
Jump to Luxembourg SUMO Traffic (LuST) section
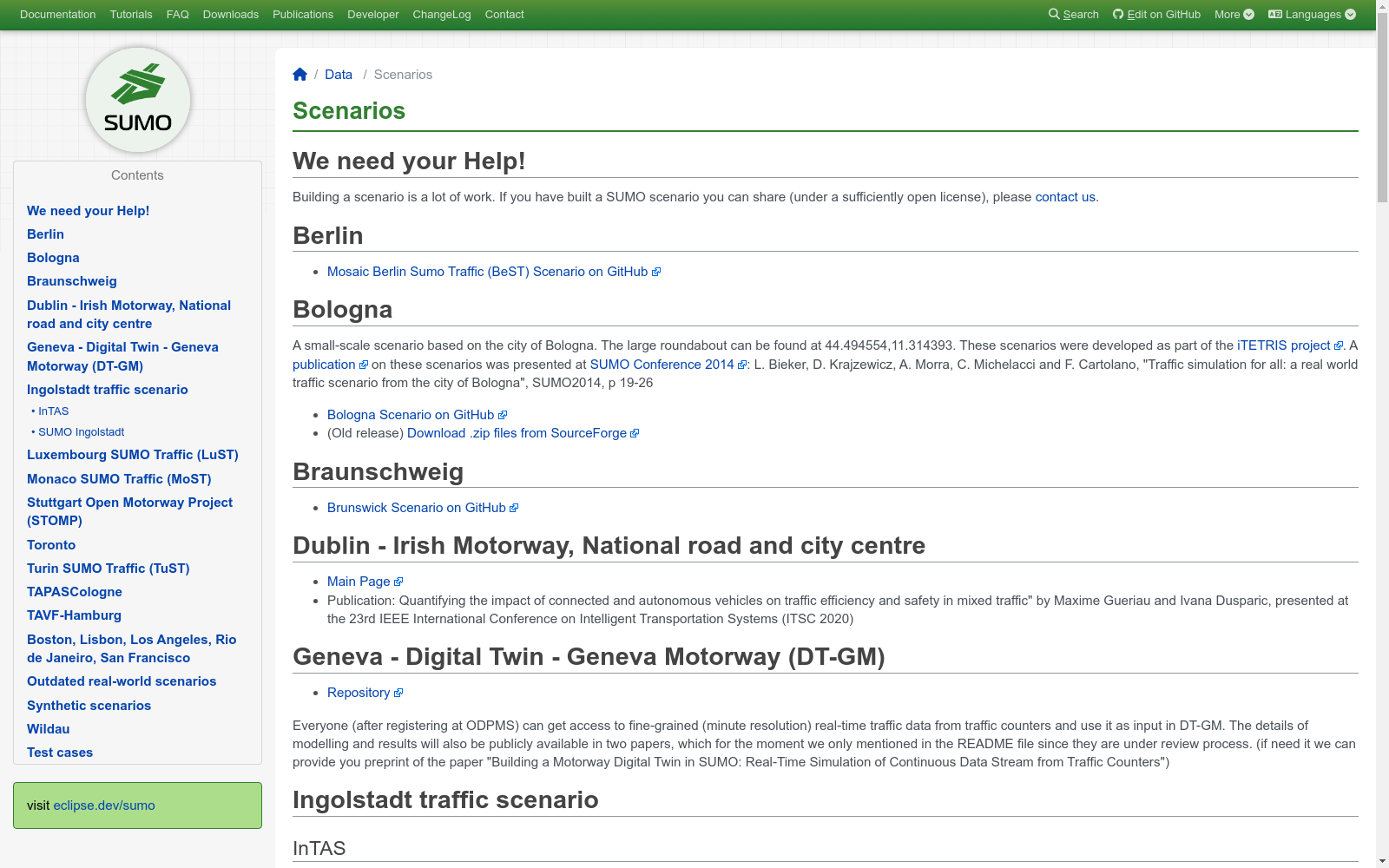(133, 455)
